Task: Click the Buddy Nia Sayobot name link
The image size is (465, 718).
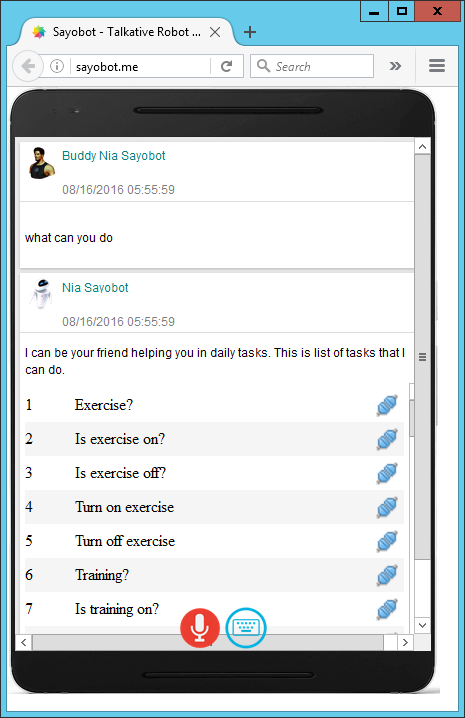Action: [114, 156]
